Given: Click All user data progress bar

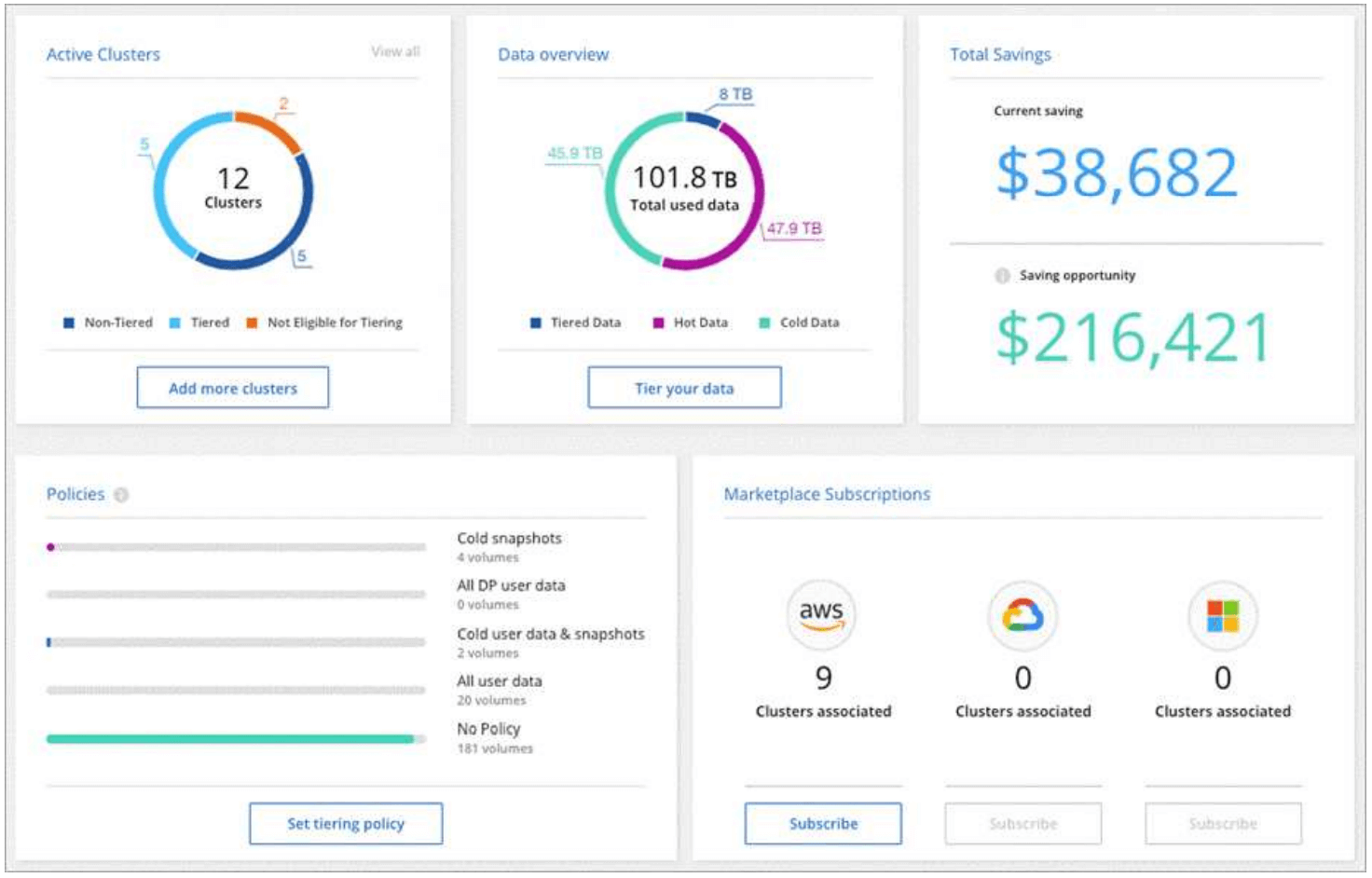Looking at the screenshot, I should tap(236, 691).
